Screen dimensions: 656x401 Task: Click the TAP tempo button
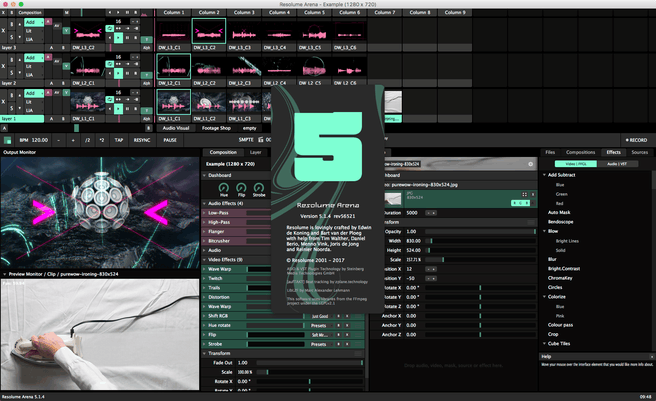tap(118, 140)
